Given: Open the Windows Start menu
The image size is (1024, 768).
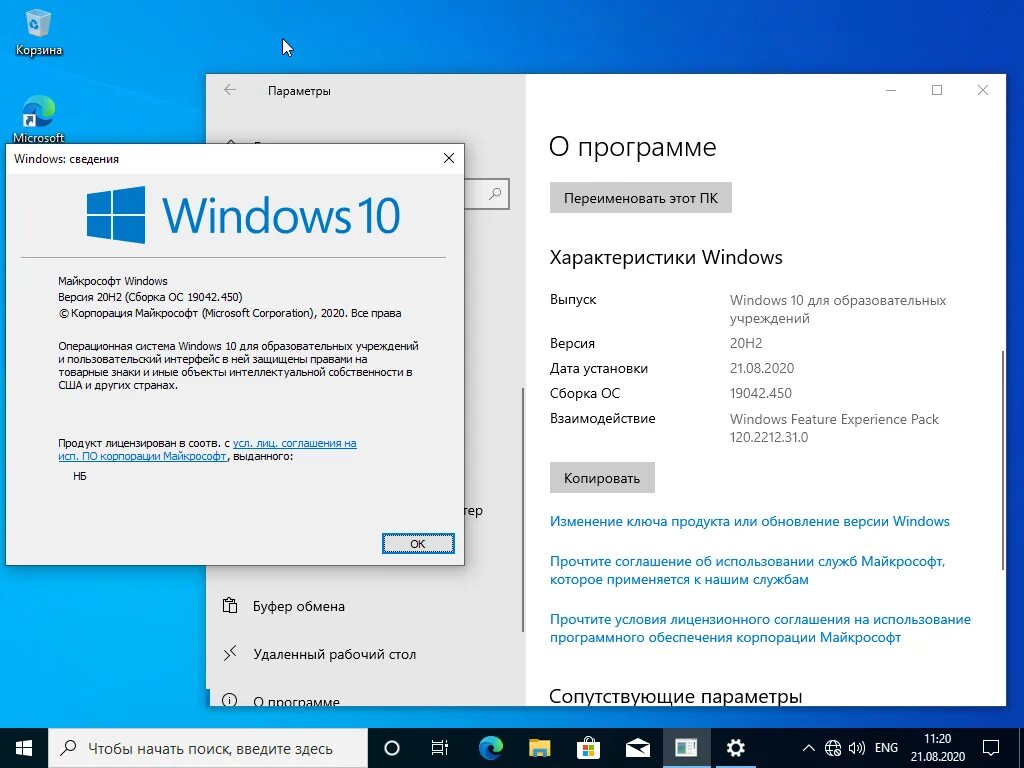Looking at the screenshot, I should click(x=24, y=748).
